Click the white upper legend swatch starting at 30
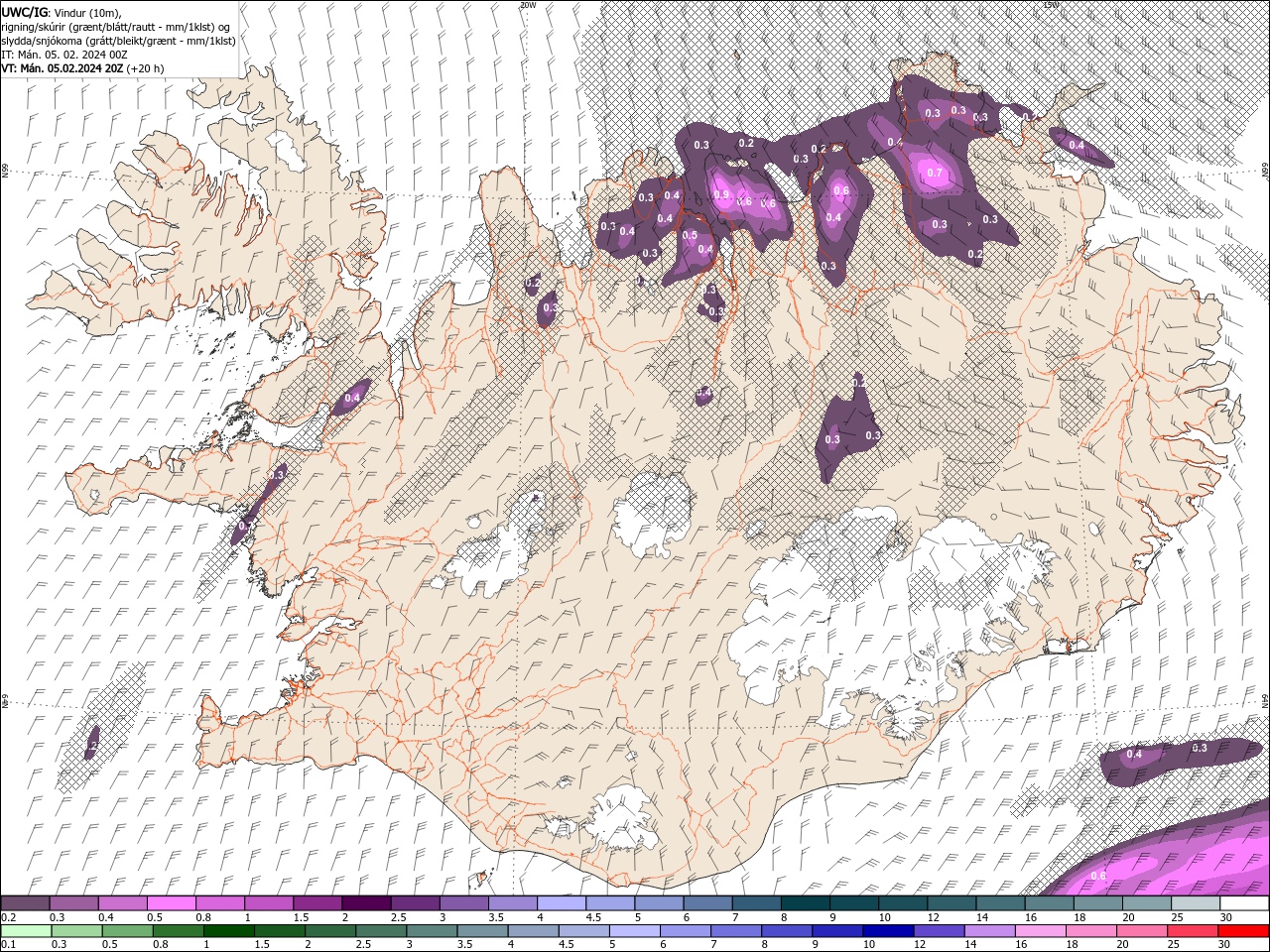This screenshot has width=1270, height=952. point(1244,903)
